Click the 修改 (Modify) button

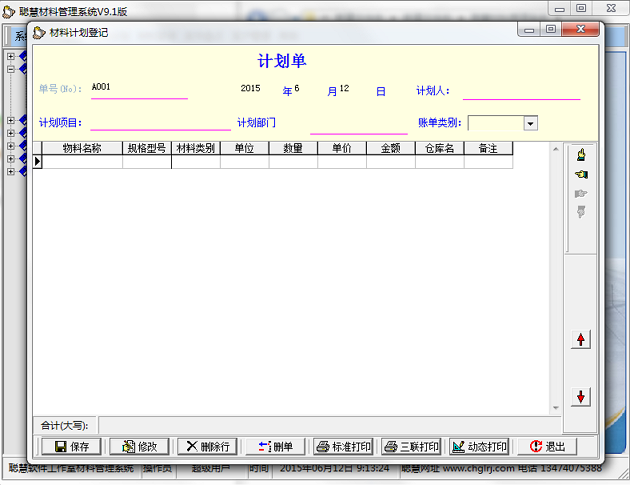pos(138,446)
